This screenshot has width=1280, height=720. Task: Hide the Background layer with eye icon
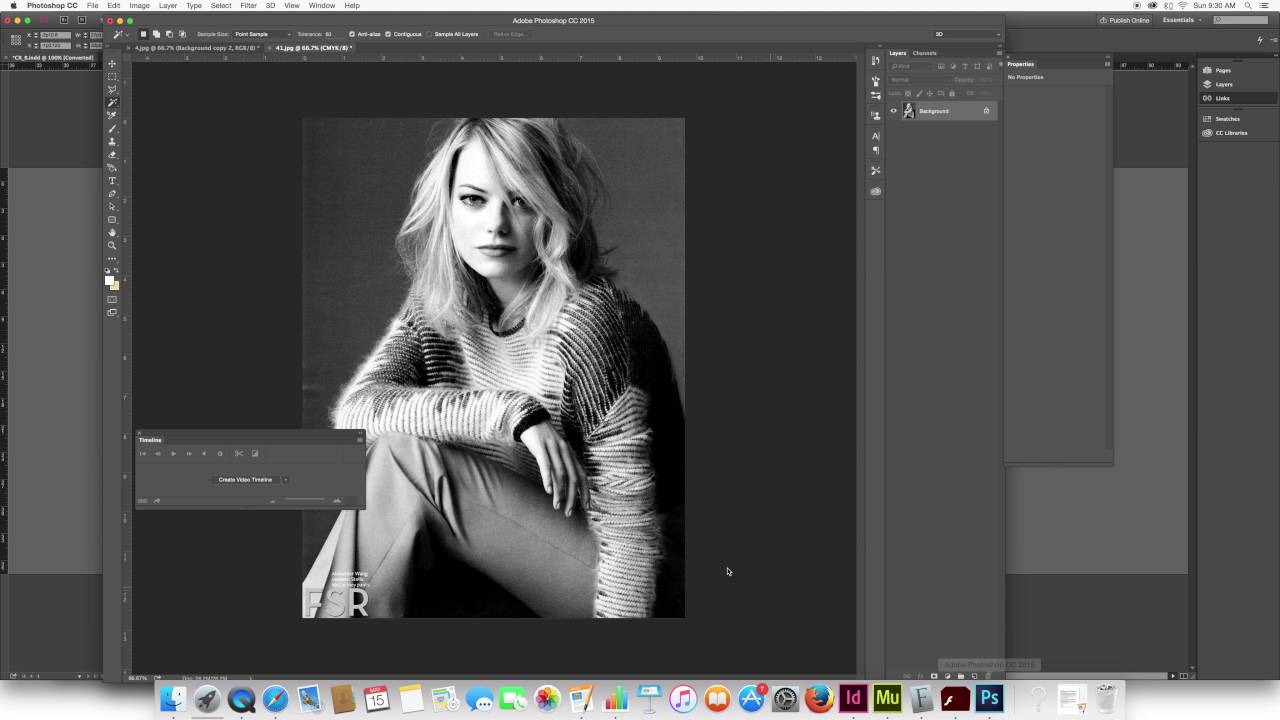(x=894, y=111)
